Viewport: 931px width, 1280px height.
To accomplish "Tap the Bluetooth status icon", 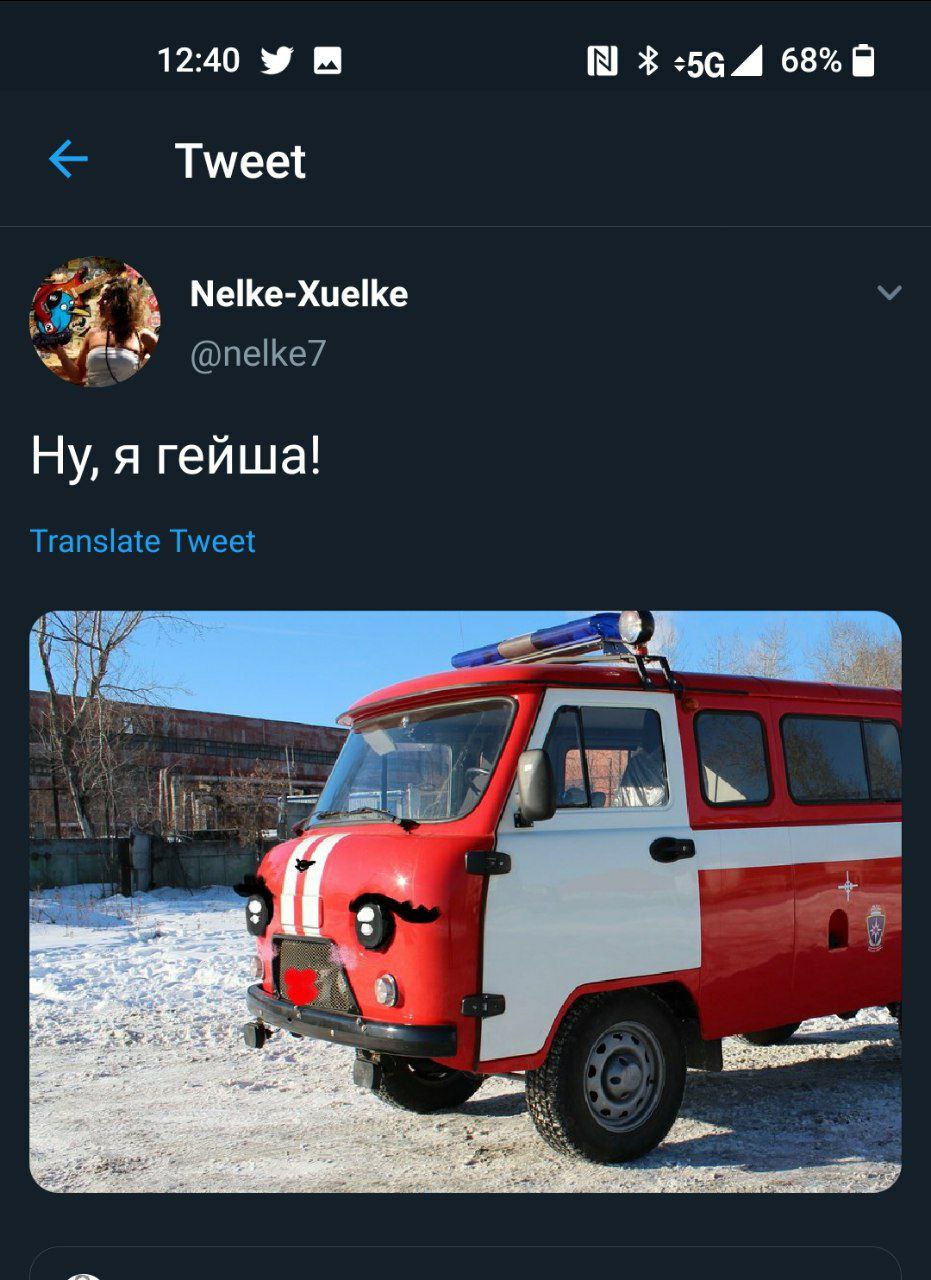I will click(649, 61).
